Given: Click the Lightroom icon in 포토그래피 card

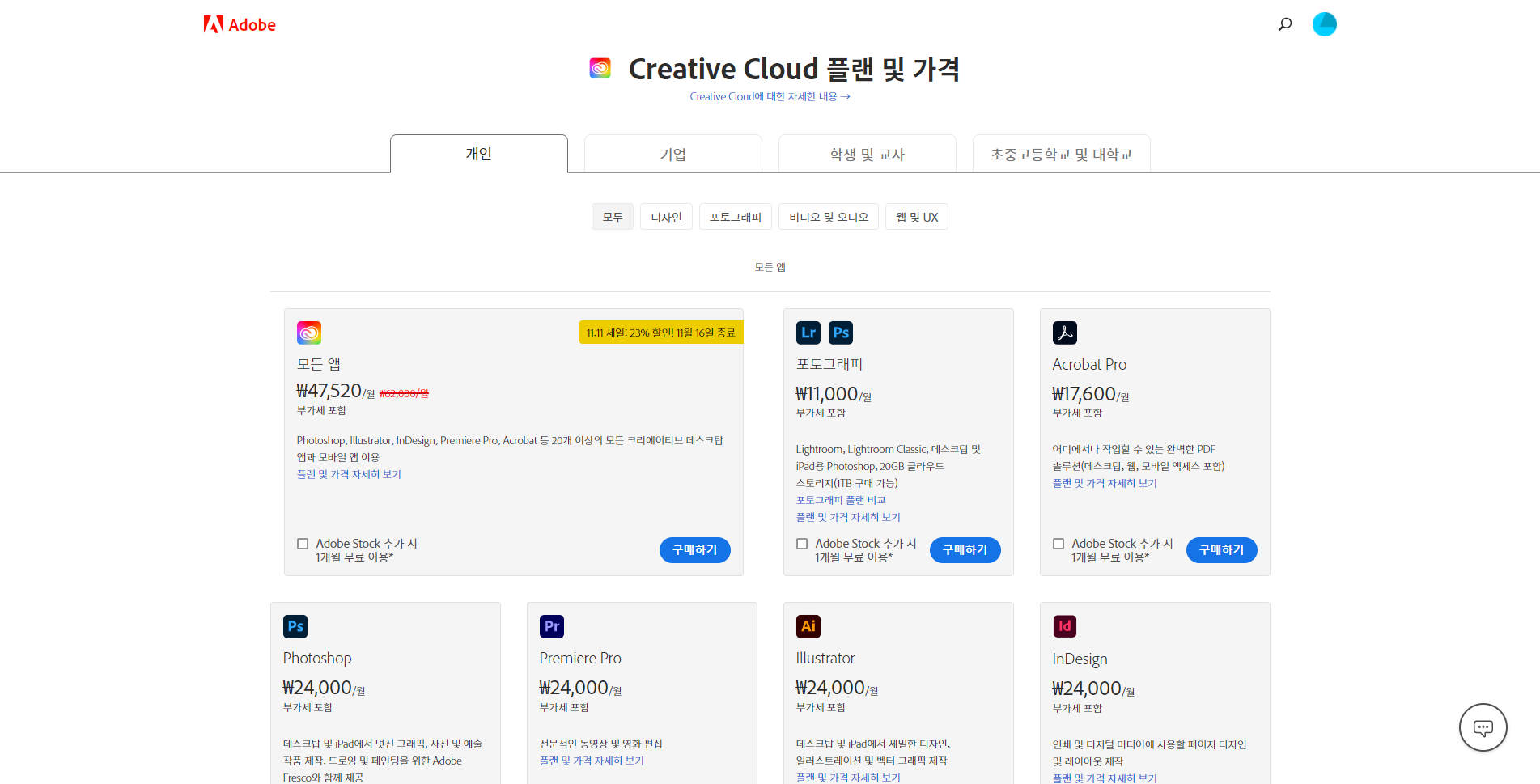Looking at the screenshot, I should pos(808,333).
